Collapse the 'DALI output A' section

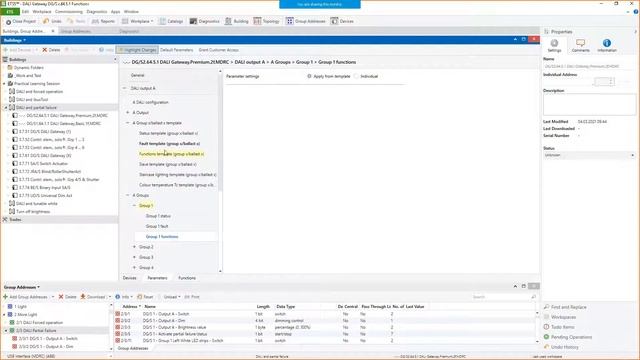[x=124, y=88]
